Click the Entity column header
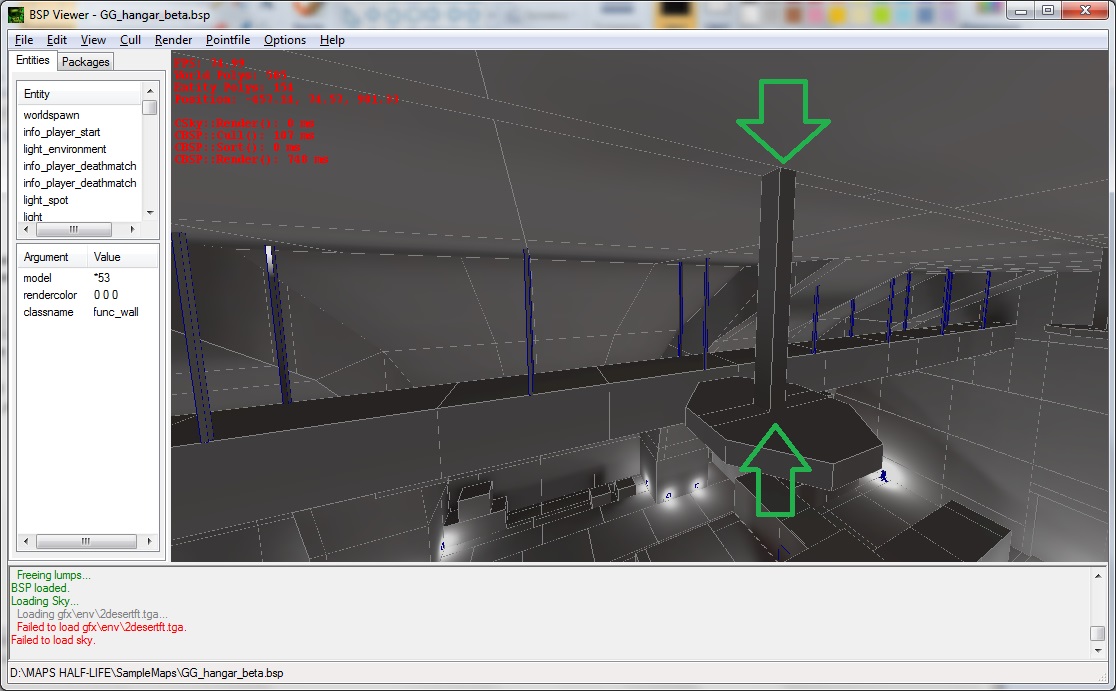The image size is (1116, 691). (38, 94)
